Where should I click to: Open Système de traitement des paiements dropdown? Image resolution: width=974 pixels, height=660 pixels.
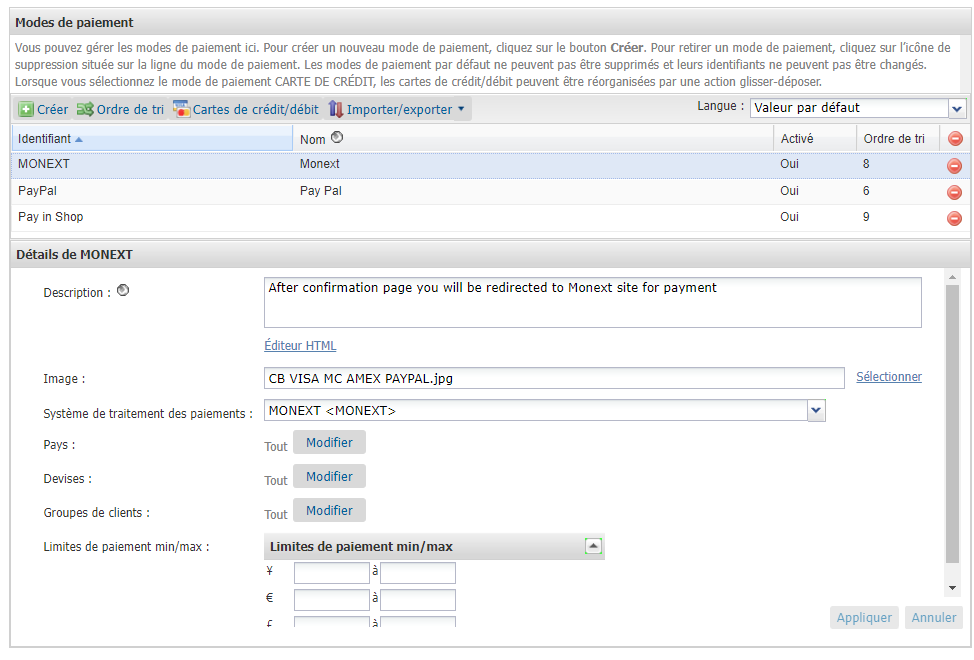(x=816, y=410)
